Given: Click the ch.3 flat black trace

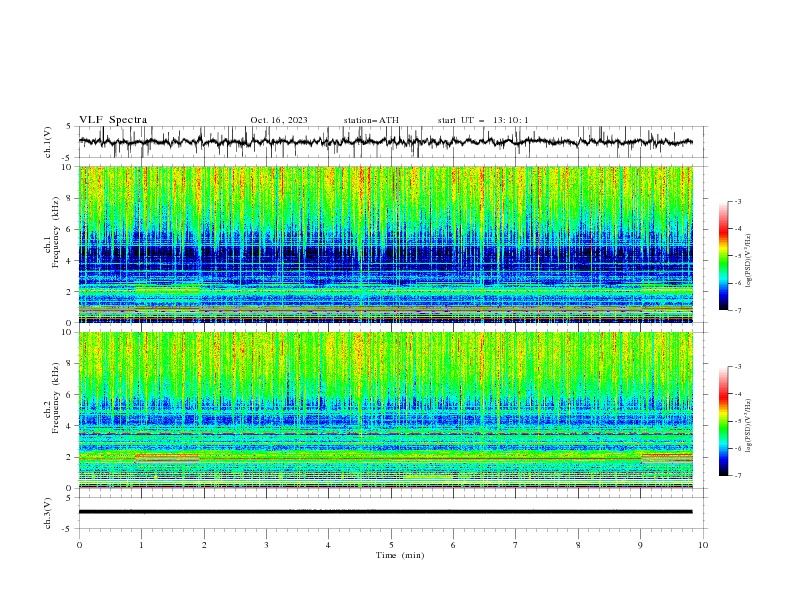Looking at the screenshot, I should 385,512.
